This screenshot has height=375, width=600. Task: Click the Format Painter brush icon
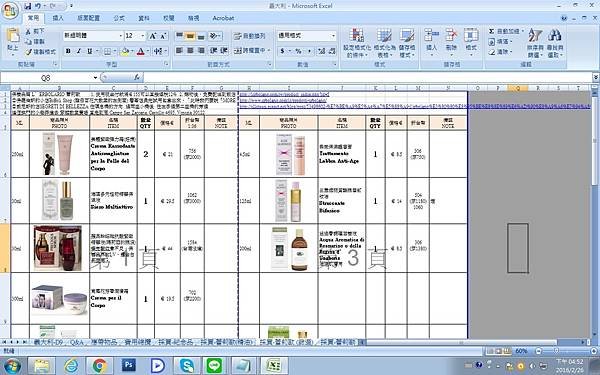coord(29,52)
